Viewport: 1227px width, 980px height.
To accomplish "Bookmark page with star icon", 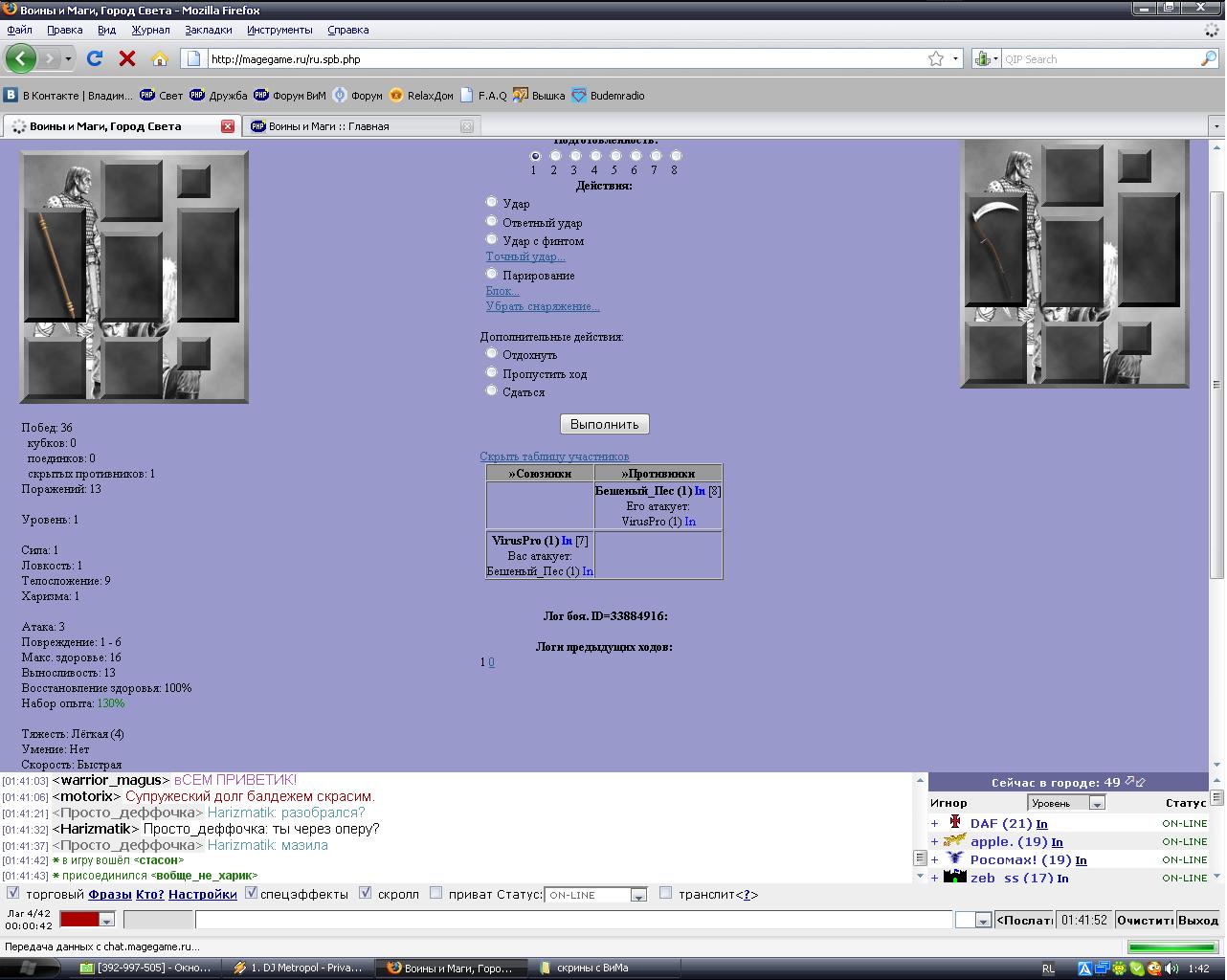I will pos(935,58).
